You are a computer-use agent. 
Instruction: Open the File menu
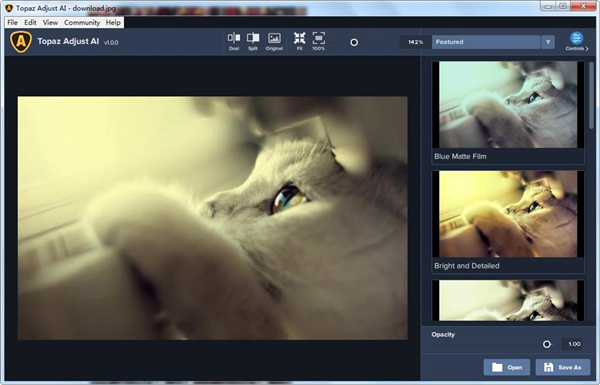coord(12,23)
